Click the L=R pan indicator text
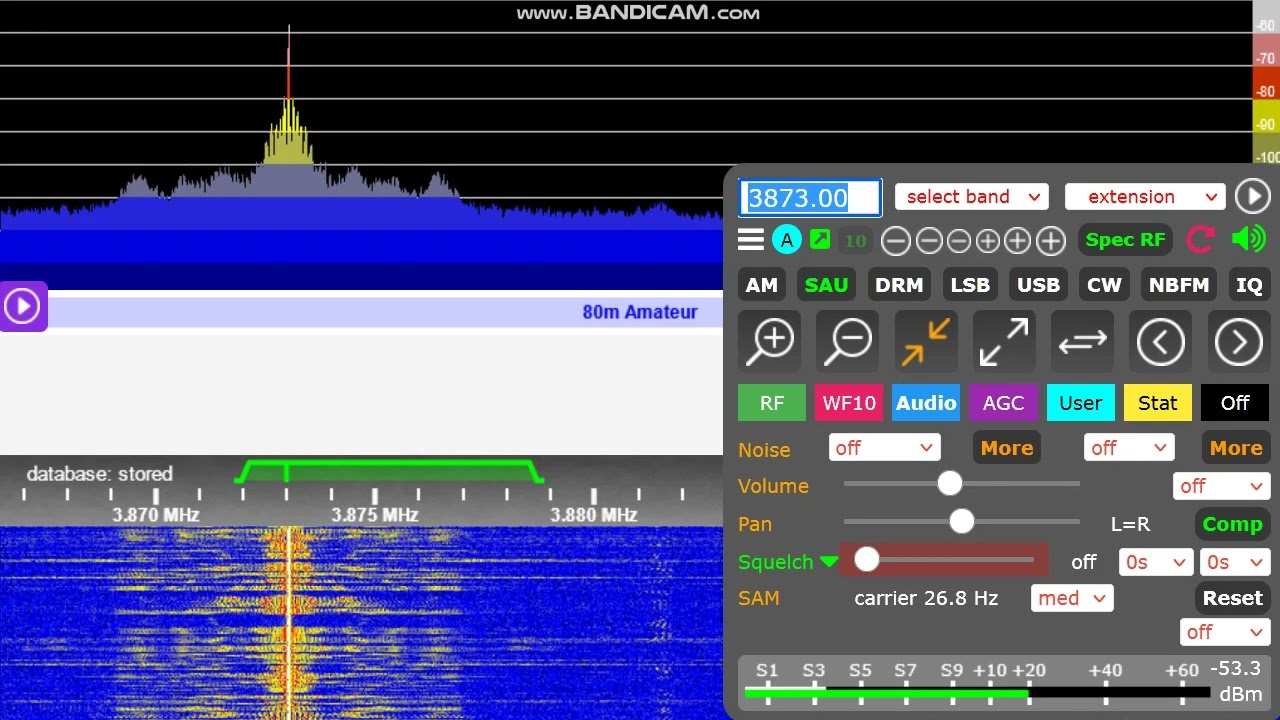 point(1130,524)
